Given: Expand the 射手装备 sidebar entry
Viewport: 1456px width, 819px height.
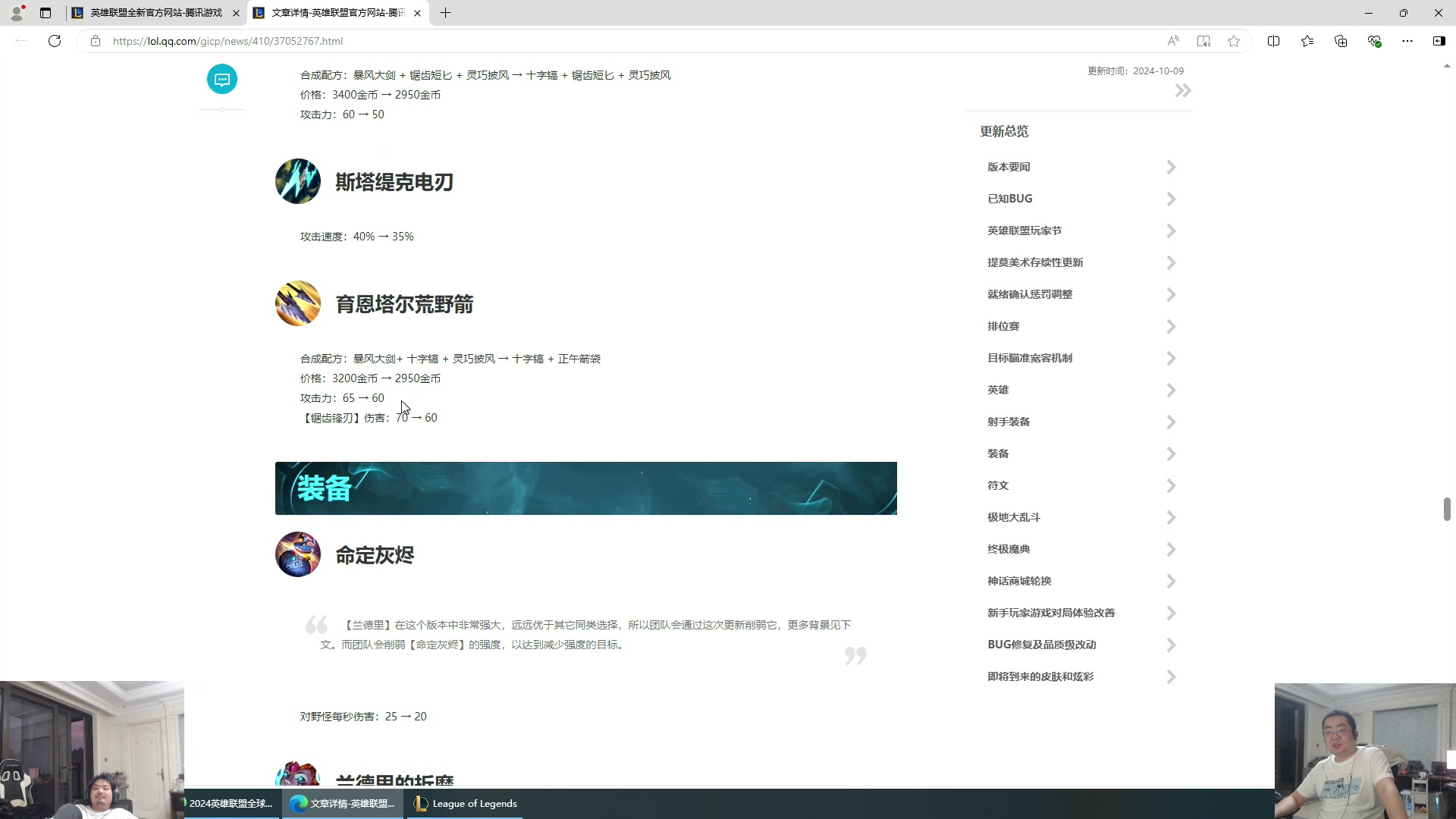Looking at the screenshot, I should point(1171,422).
